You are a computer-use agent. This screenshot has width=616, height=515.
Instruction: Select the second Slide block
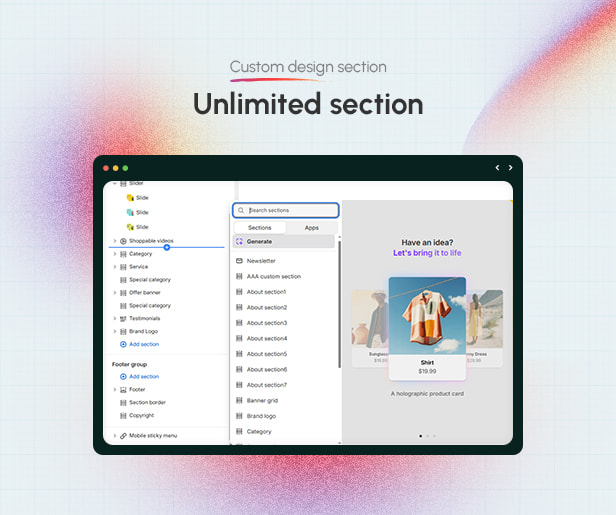142,212
